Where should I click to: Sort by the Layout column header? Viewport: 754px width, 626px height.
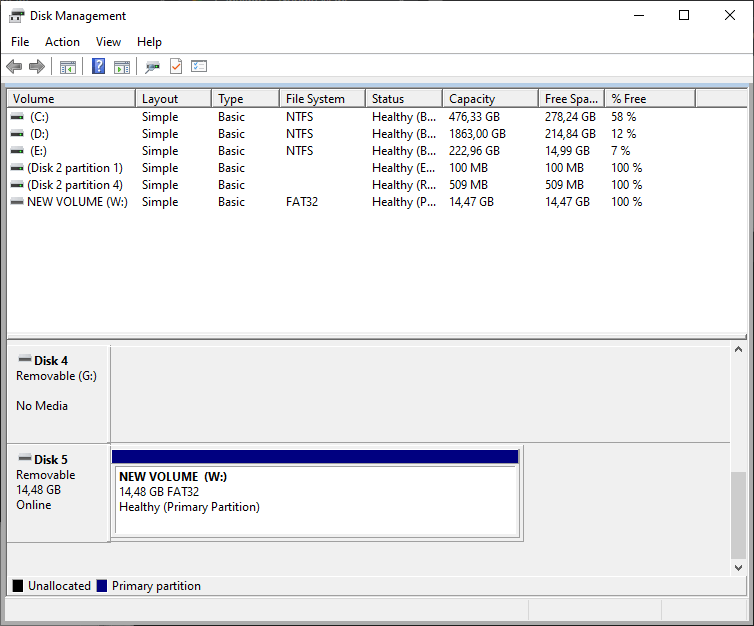tap(174, 99)
